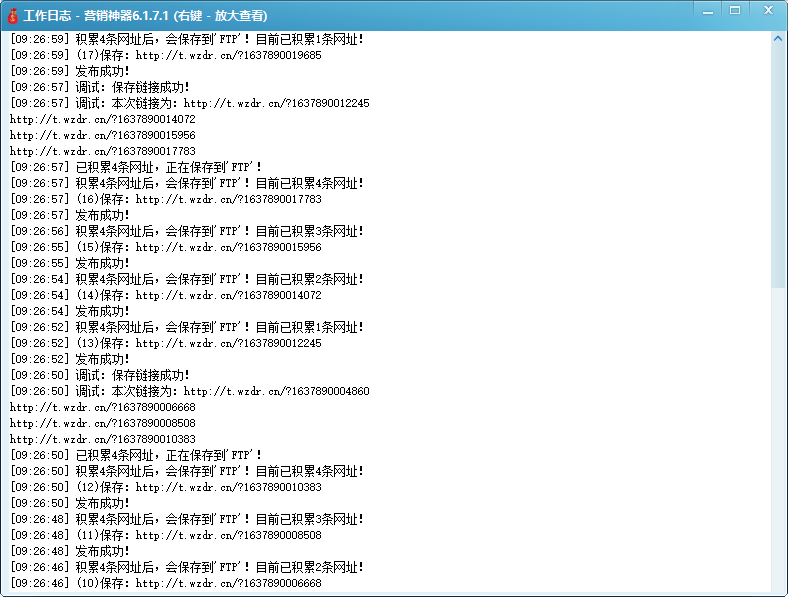
Task: Maximize the 工作日志 log window
Action: coord(735,11)
